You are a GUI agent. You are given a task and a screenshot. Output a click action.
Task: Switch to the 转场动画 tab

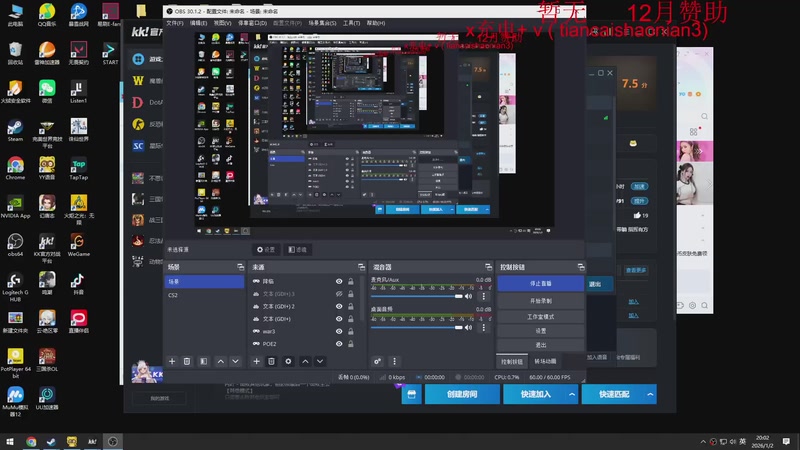click(545, 361)
